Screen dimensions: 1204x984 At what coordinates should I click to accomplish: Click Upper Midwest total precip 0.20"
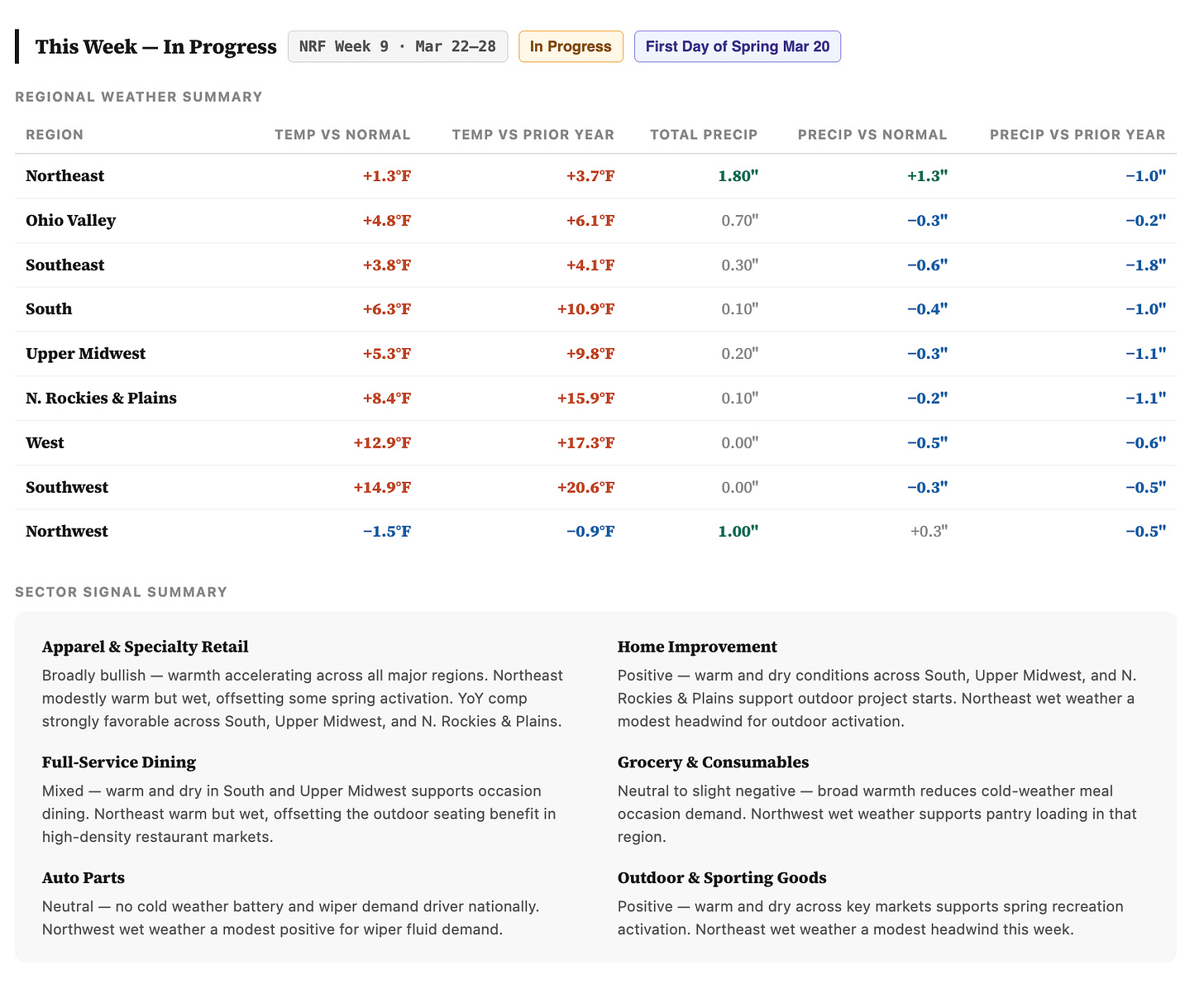pyautogui.click(x=739, y=354)
